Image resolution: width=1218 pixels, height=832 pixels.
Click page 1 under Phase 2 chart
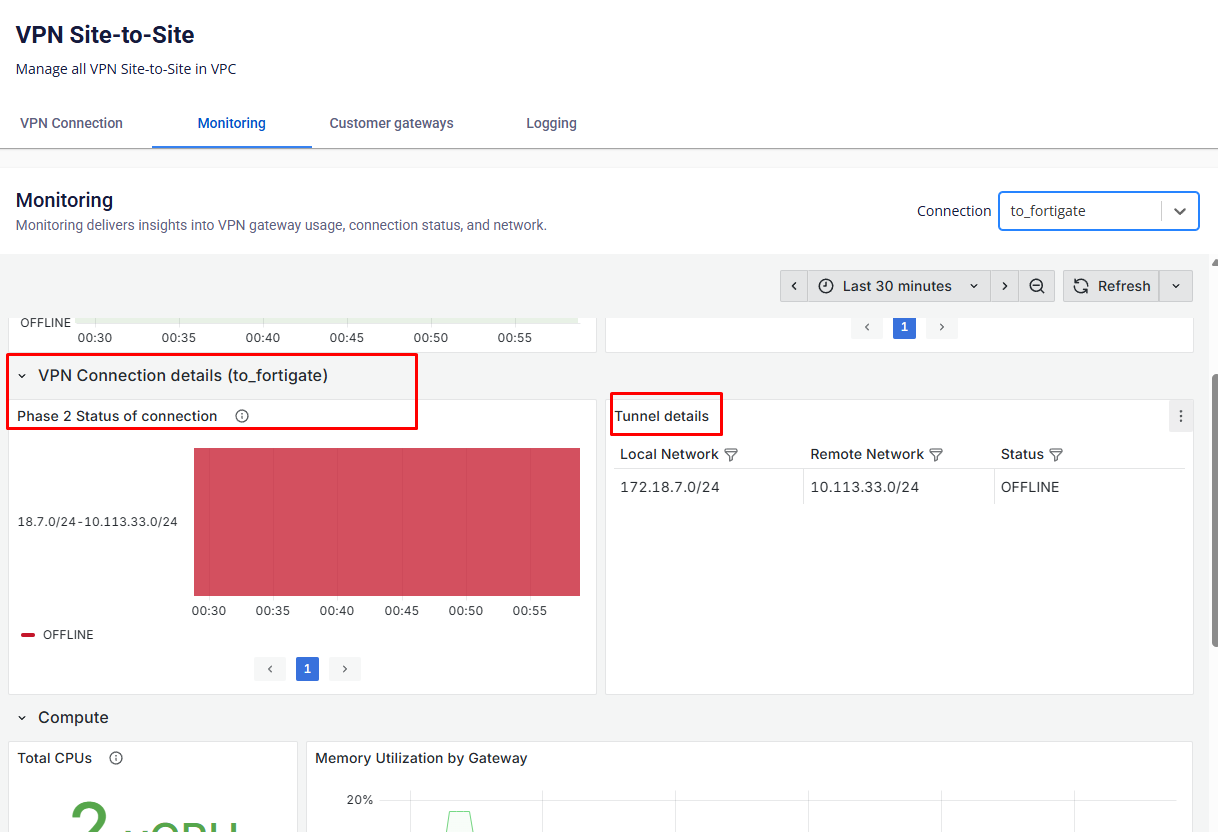pyautogui.click(x=308, y=669)
